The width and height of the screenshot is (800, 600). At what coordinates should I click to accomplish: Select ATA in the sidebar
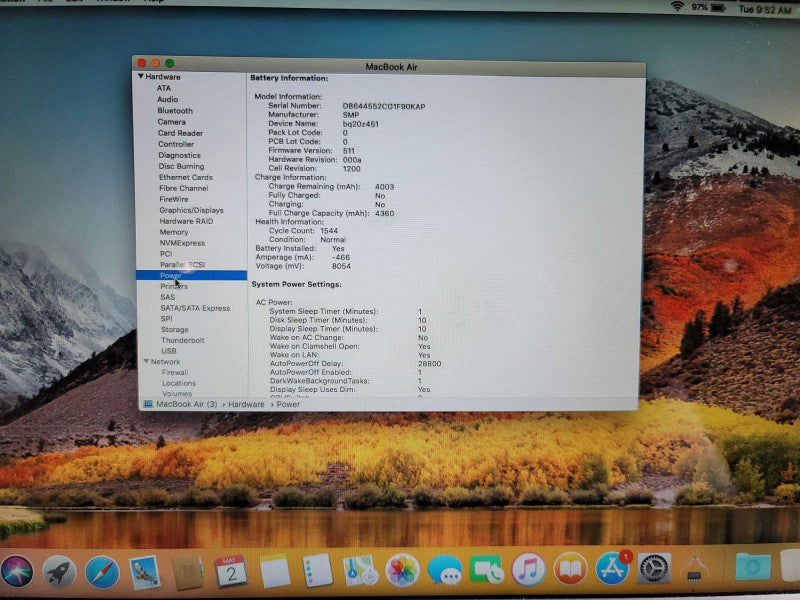[x=164, y=88]
